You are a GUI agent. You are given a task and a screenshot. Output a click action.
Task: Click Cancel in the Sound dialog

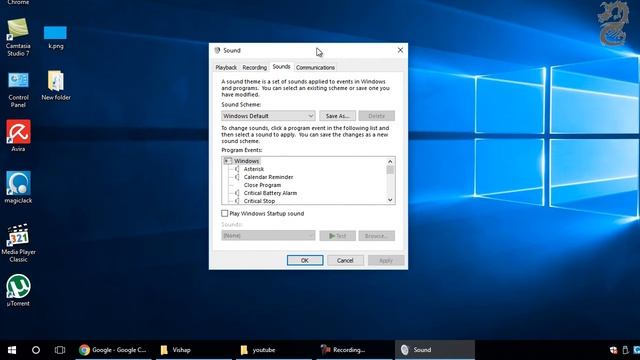345,260
